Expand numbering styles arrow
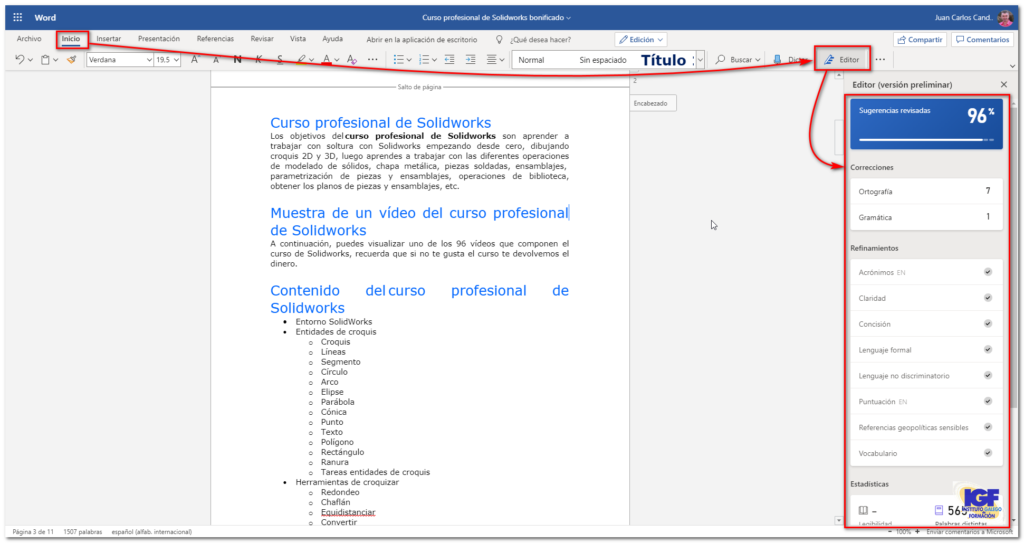1024x543 pixels. pyautogui.click(x=434, y=60)
